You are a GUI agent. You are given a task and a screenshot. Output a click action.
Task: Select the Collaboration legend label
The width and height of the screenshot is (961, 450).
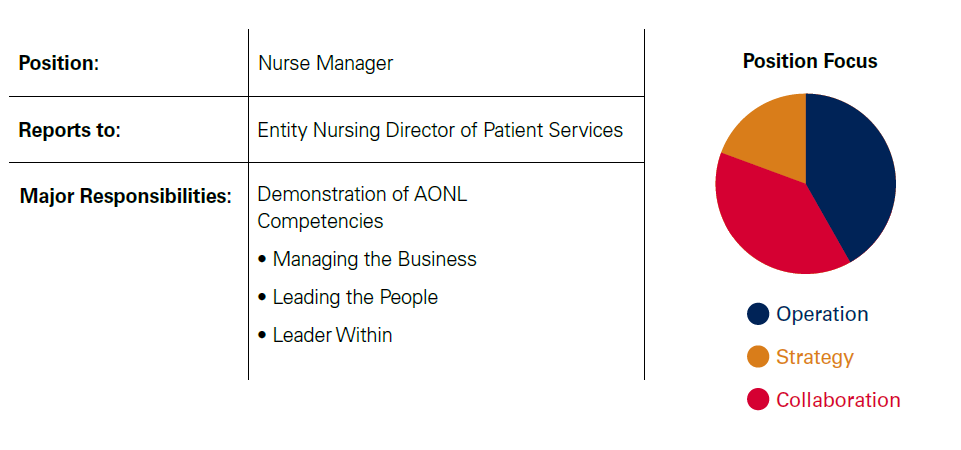coord(838,400)
